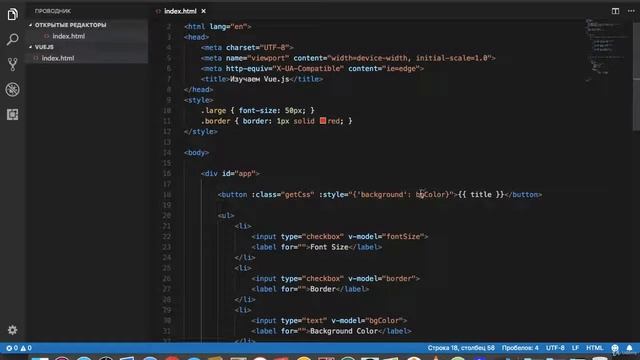Switch to the index.html editor tab

pyautogui.click(x=180, y=11)
